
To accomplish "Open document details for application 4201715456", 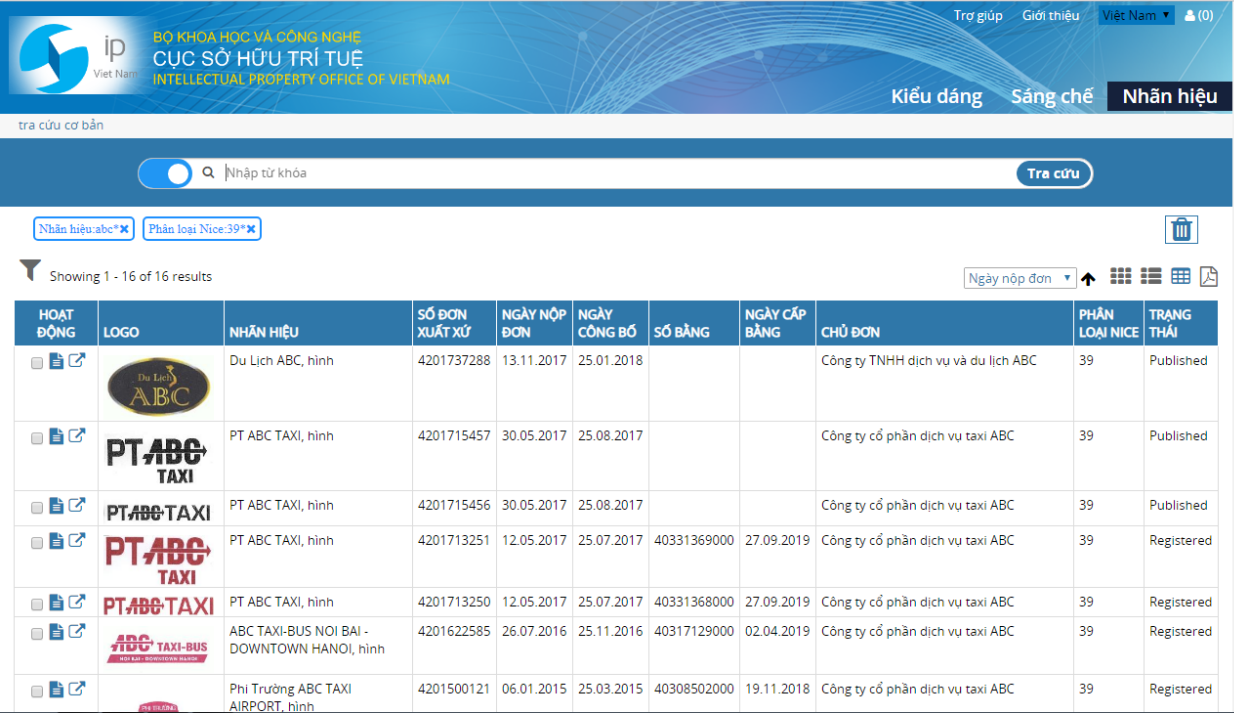I will coord(57,506).
